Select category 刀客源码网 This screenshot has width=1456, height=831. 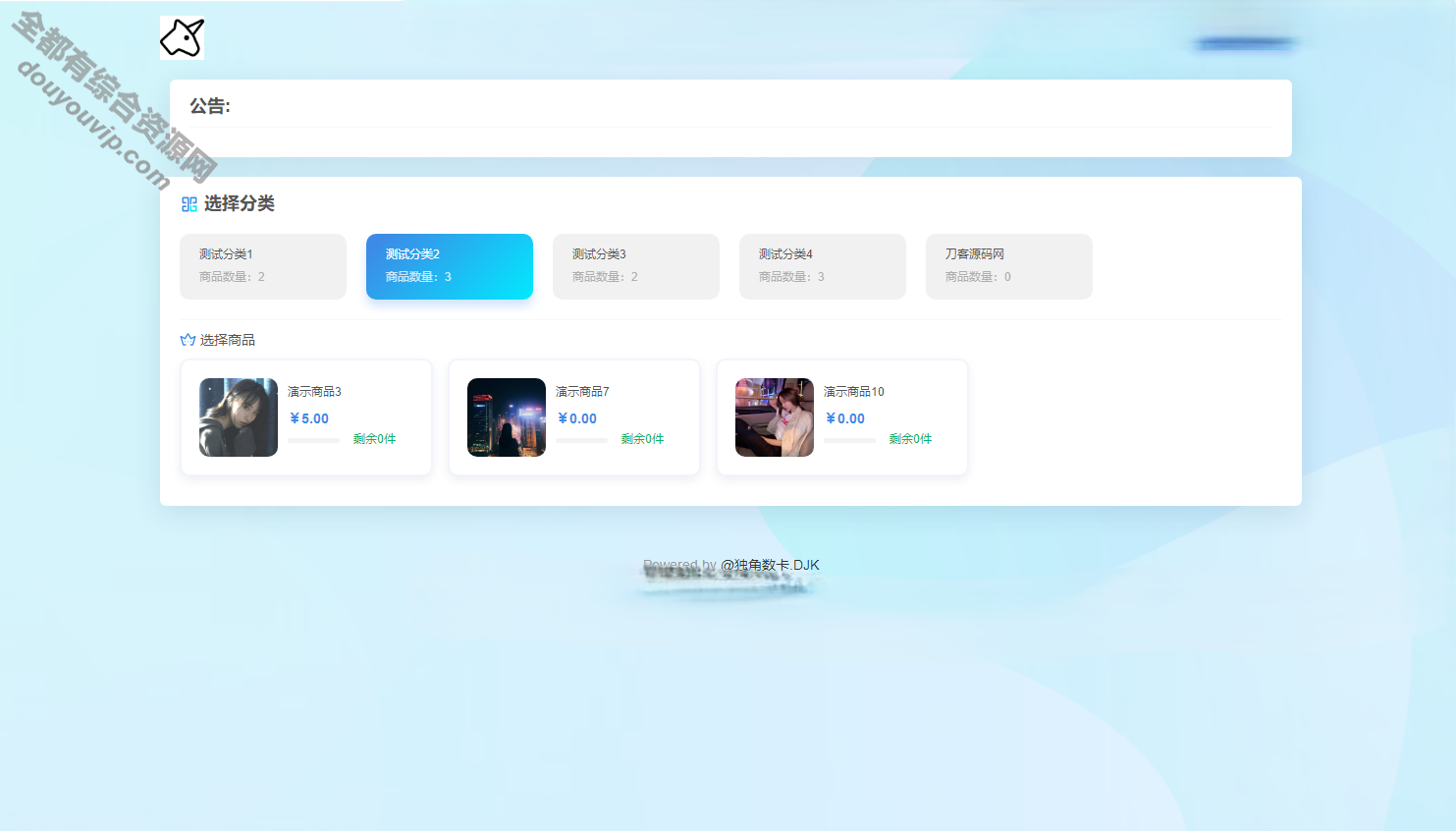click(1009, 266)
